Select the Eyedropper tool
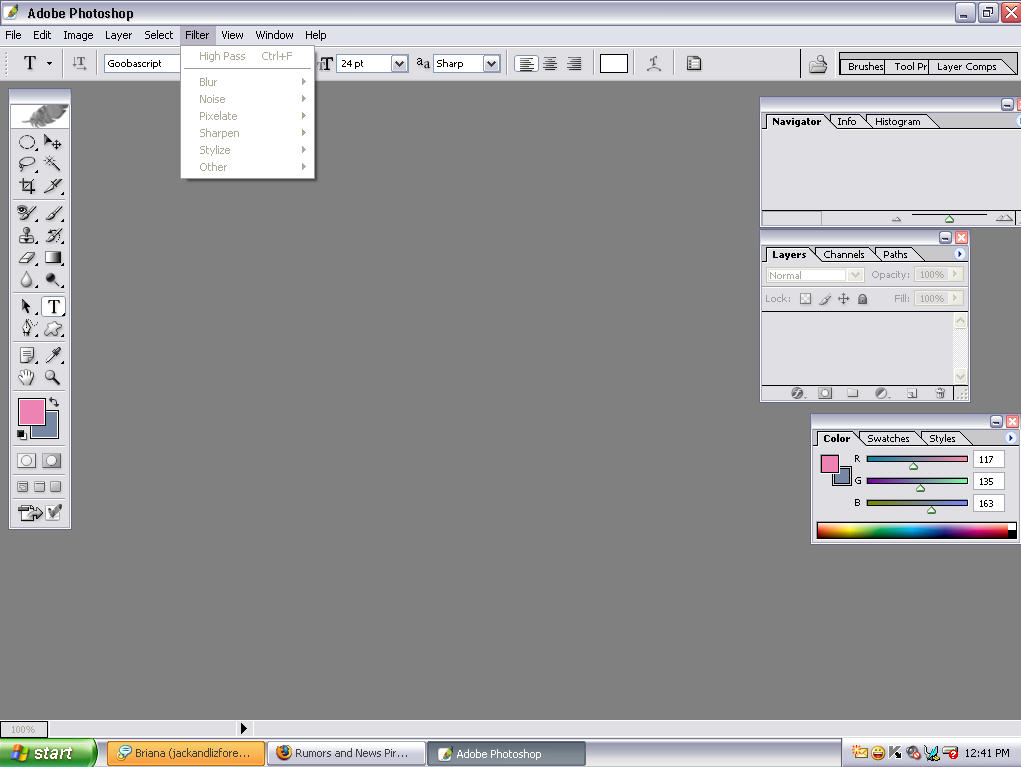Screen dimensions: 1021x767 [x=53, y=355]
